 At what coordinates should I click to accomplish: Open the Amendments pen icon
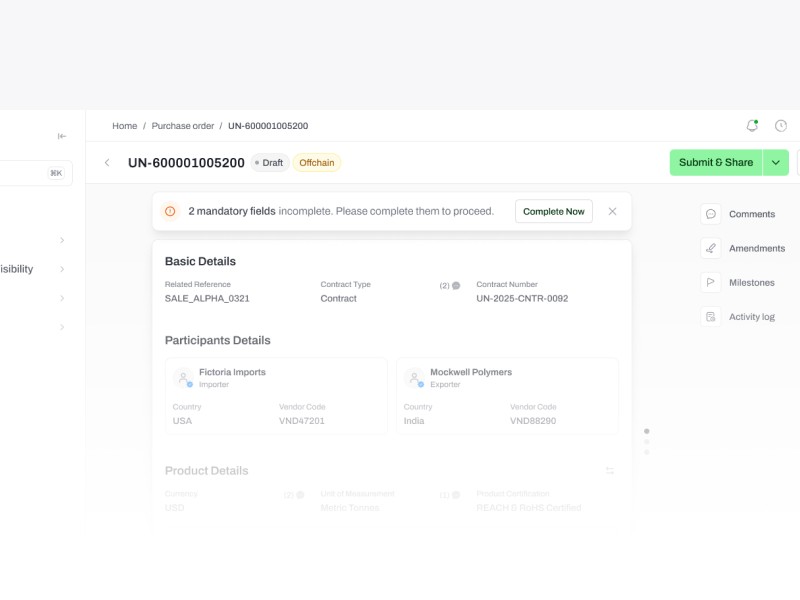tap(711, 248)
